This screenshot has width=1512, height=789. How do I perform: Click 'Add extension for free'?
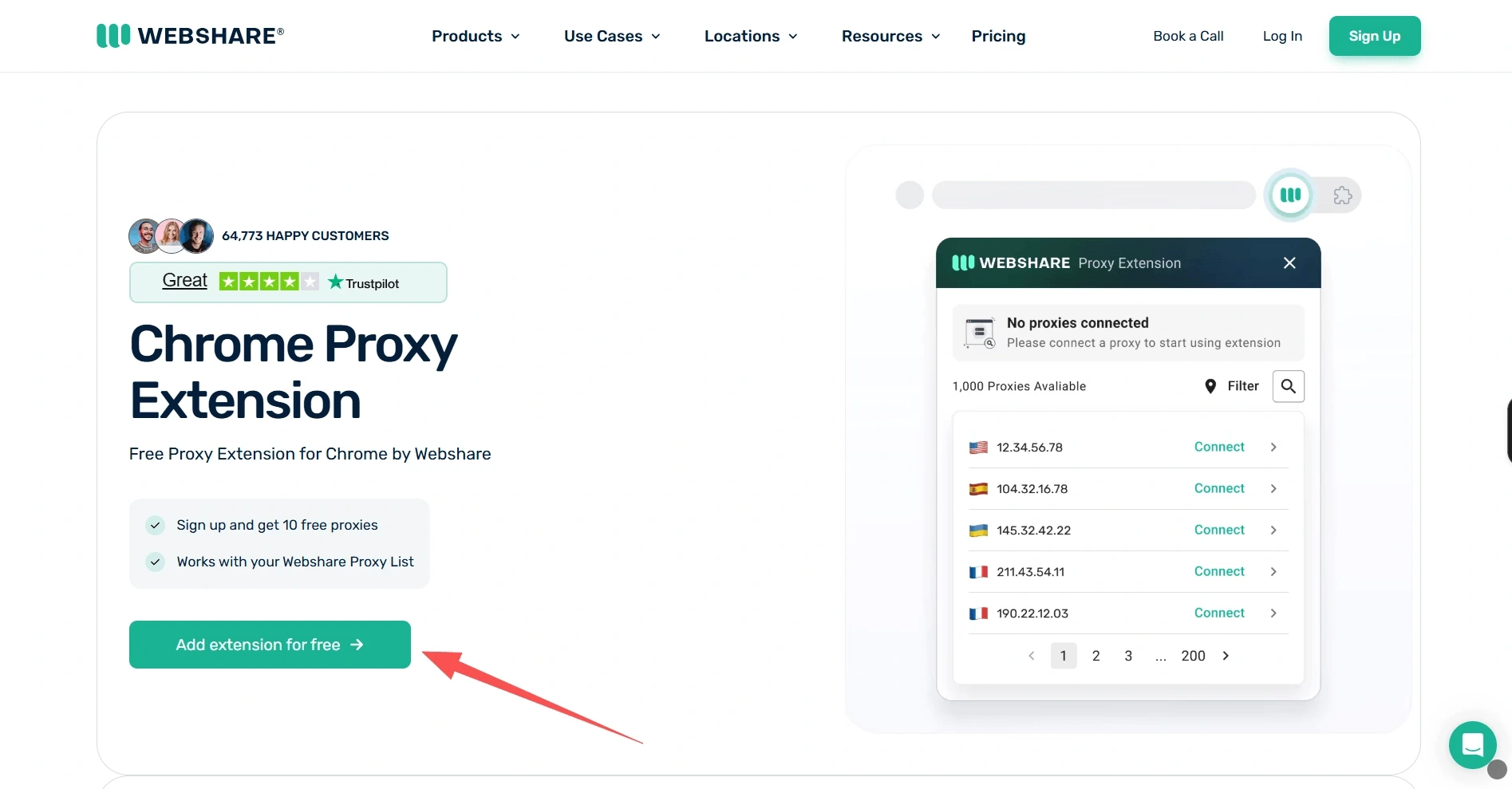(269, 645)
